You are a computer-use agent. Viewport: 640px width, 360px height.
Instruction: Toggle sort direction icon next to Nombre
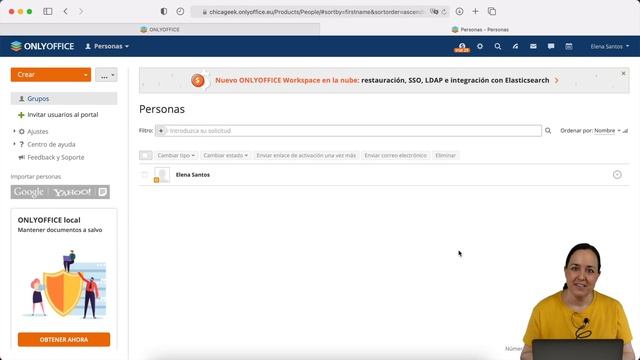tap(625, 131)
